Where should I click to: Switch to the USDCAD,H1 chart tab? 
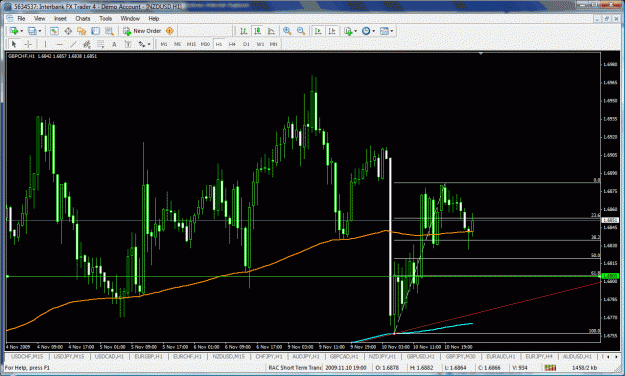109,356
